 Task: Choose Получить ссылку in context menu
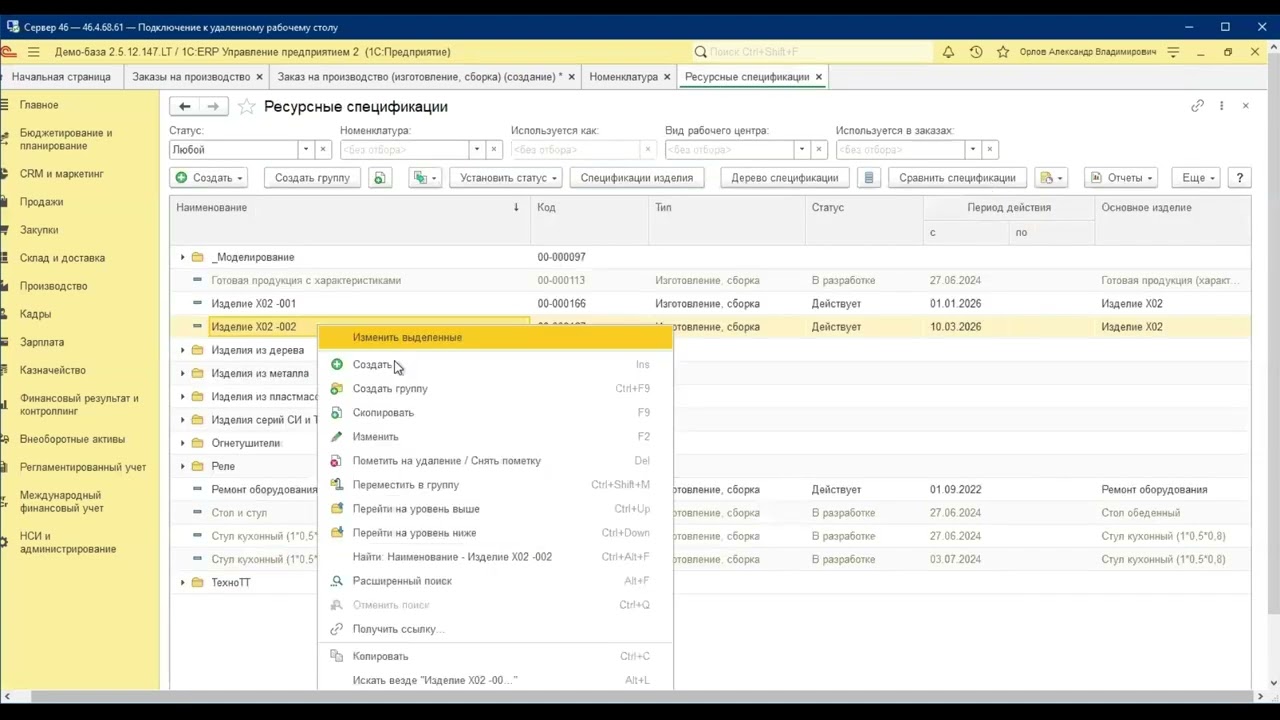[x=496, y=629]
